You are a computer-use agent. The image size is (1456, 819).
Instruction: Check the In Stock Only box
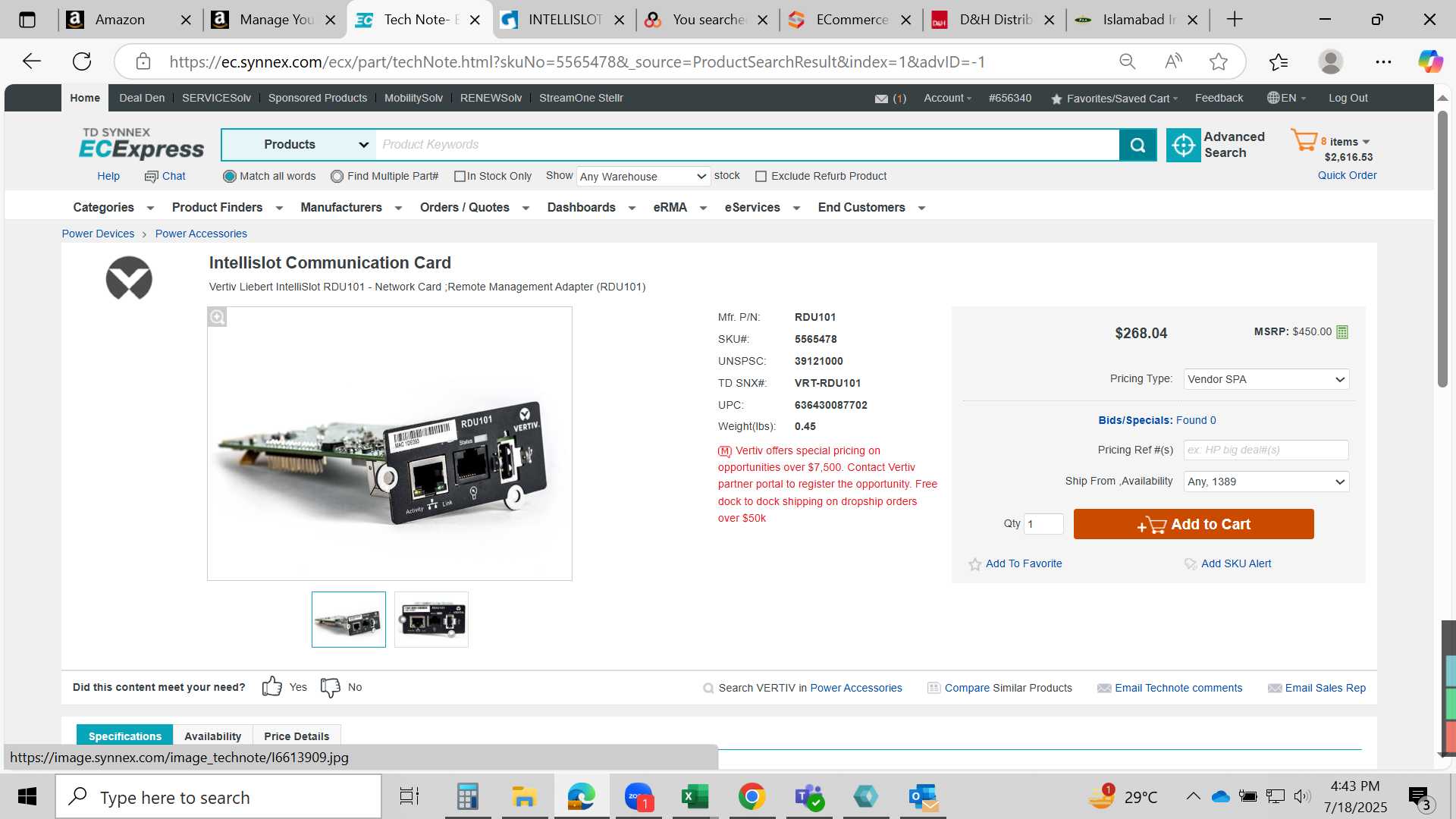460,177
